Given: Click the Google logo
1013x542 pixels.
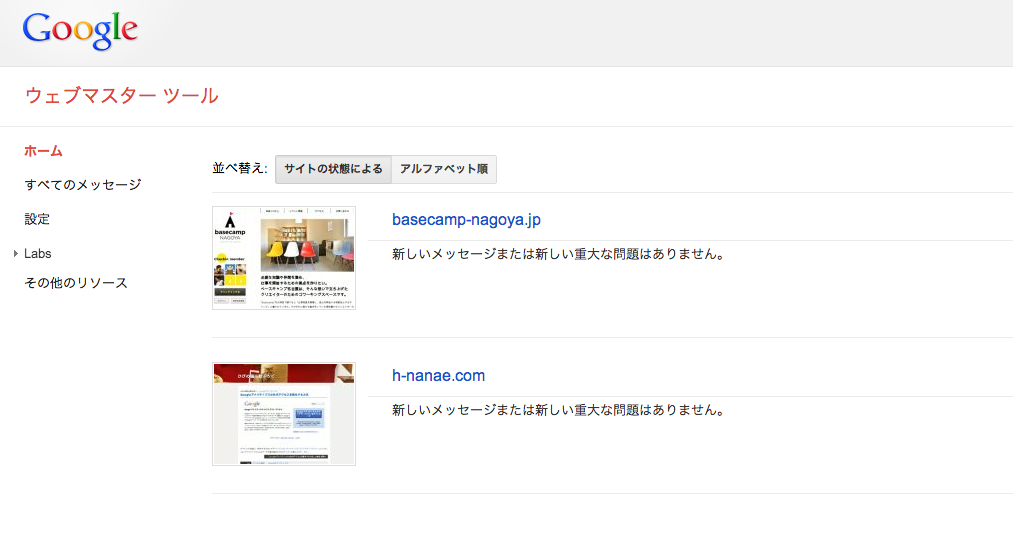Looking at the screenshot, I should pyautogui.click(x=80, y=30).
